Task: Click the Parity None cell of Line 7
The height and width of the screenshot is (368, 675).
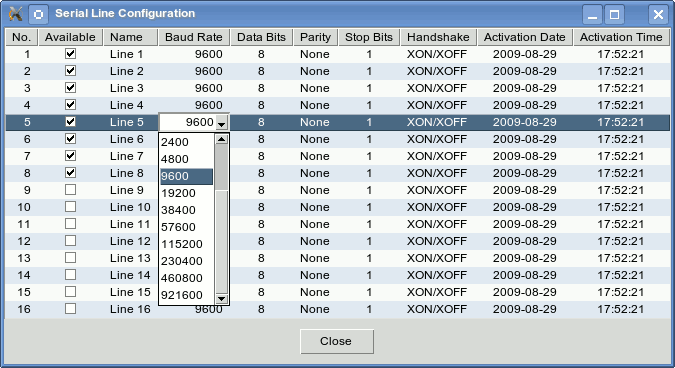Action: click(x=316, y=156)
